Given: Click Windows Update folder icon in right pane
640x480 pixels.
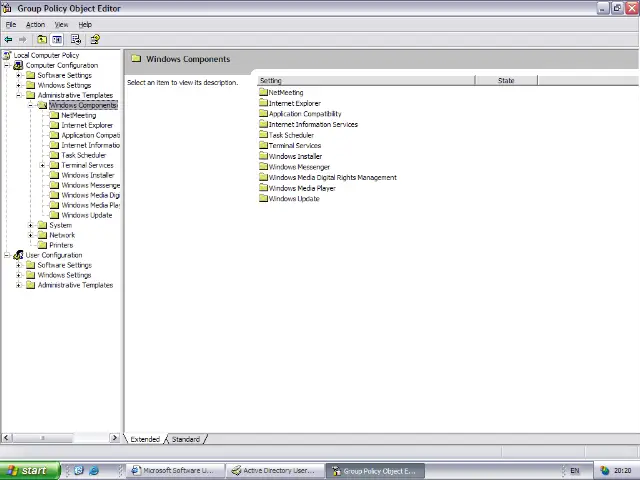Looking at the screenshot, I should [263, 198].
